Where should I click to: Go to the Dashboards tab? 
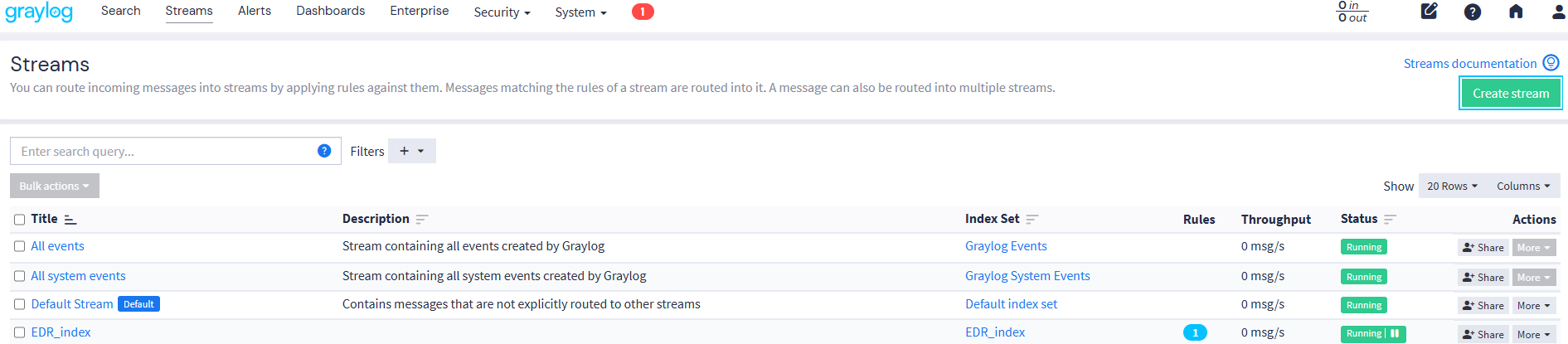click(330, 11)
